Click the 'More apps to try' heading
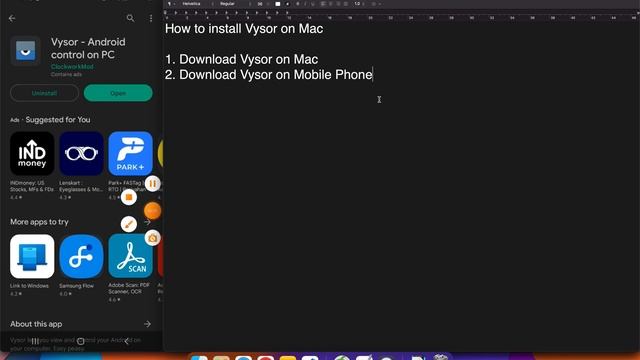 (x=39, y=222)
